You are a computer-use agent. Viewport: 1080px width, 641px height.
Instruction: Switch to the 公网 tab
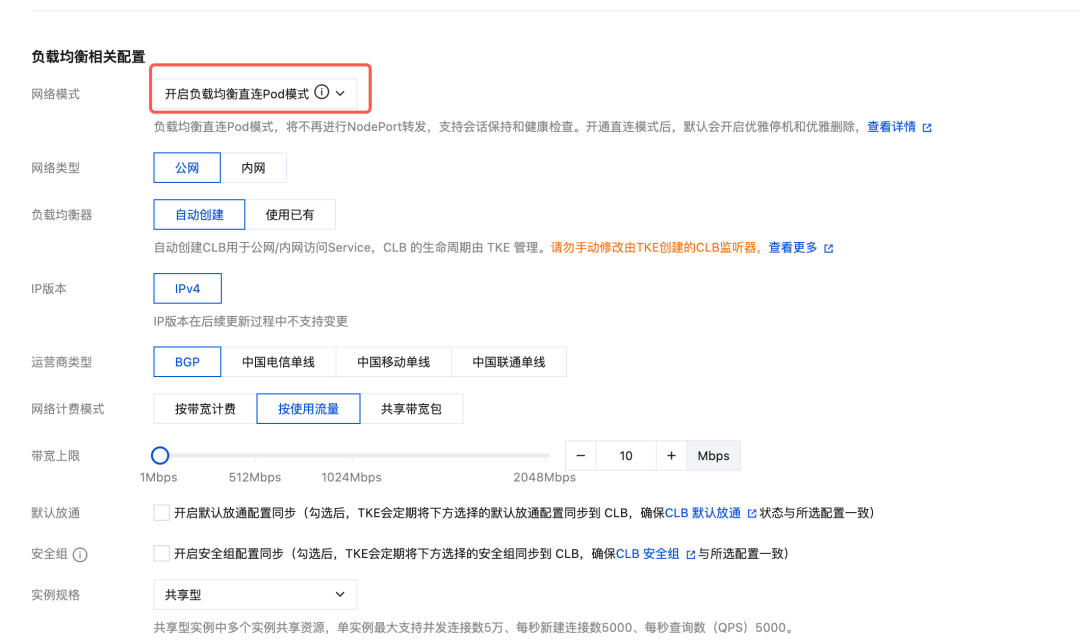187,167
